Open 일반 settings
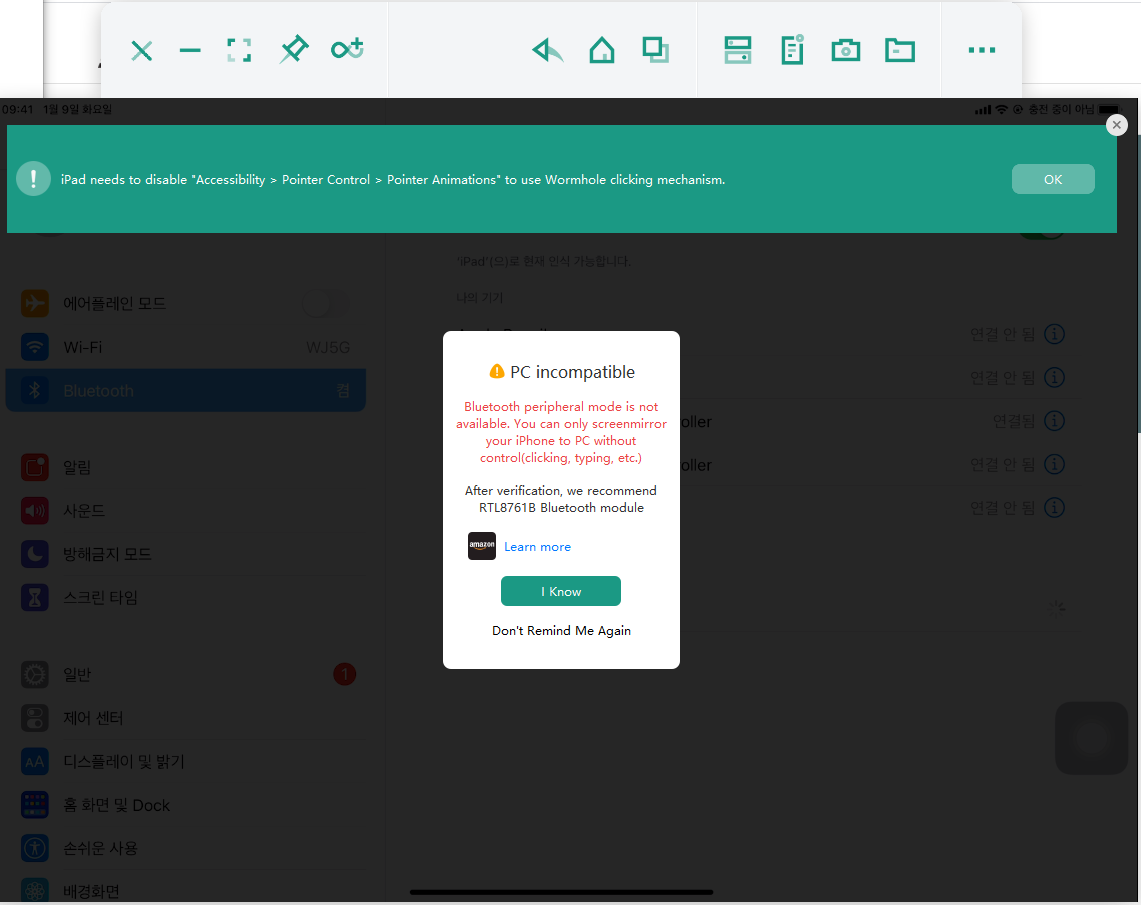The image size is (1141, 905). click(x=186, y=674)
